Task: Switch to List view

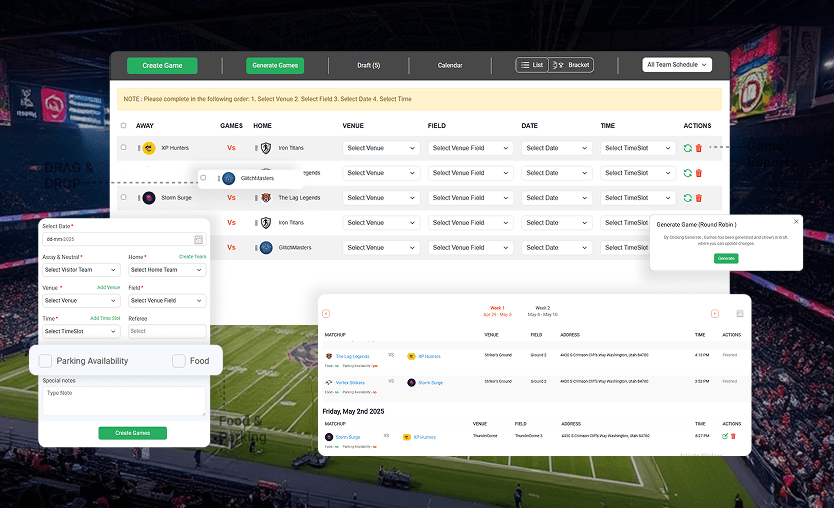Action: (x=532, y=65)
